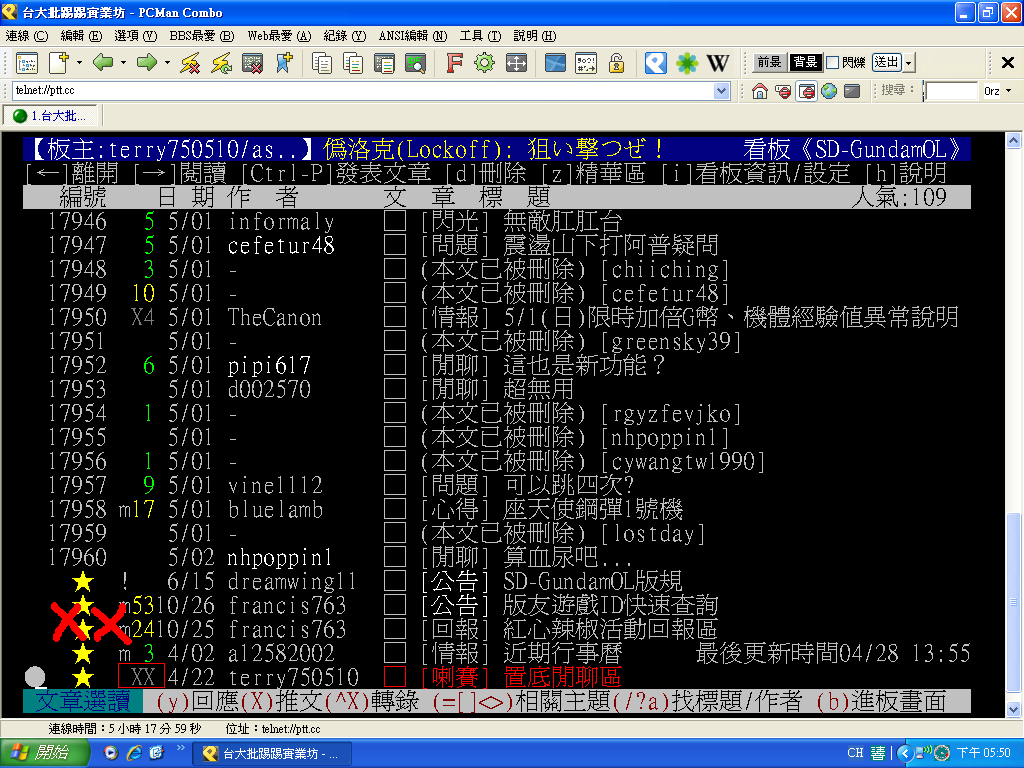Click the terminal scrollbar up arrow
Image resolution: width=1024 pixels, height=768 pixels.
1014,140
